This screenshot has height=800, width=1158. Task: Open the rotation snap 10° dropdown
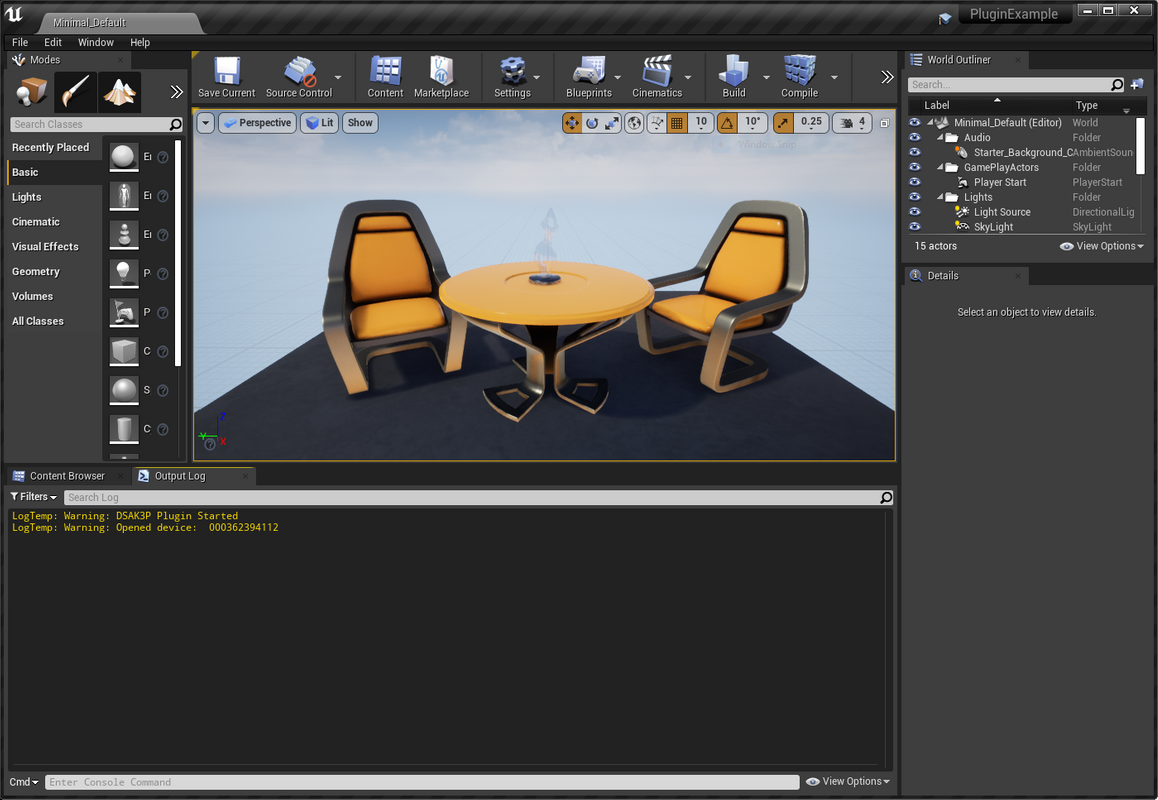click(x=753, y=123)
